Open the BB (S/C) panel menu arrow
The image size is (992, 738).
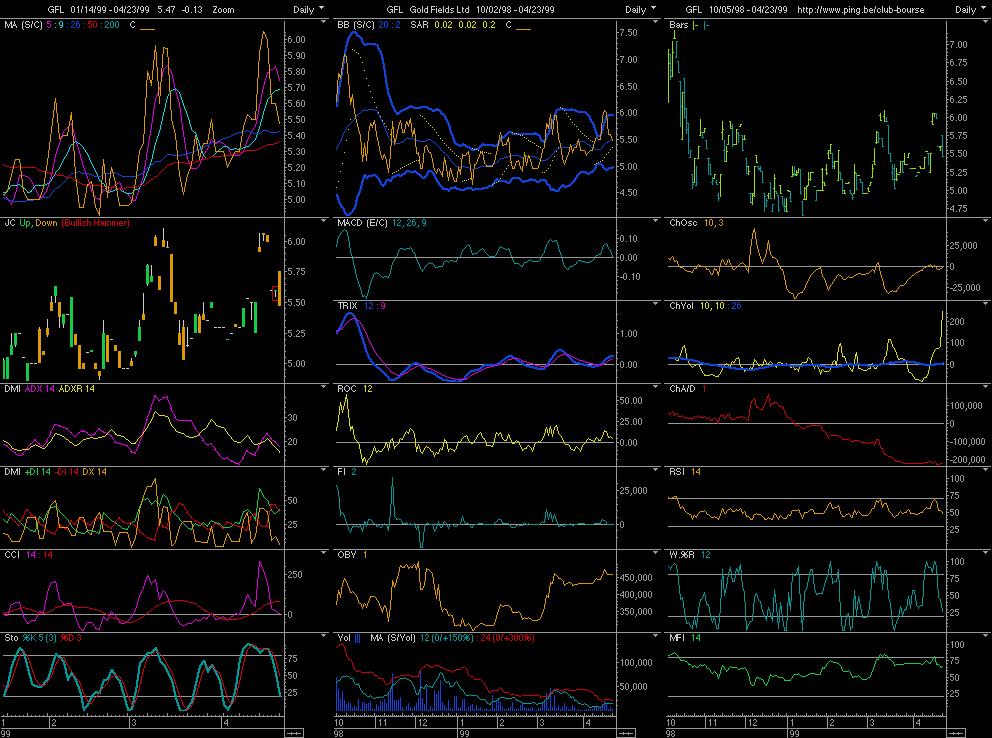pyautogui.click(x=655, y=22)
